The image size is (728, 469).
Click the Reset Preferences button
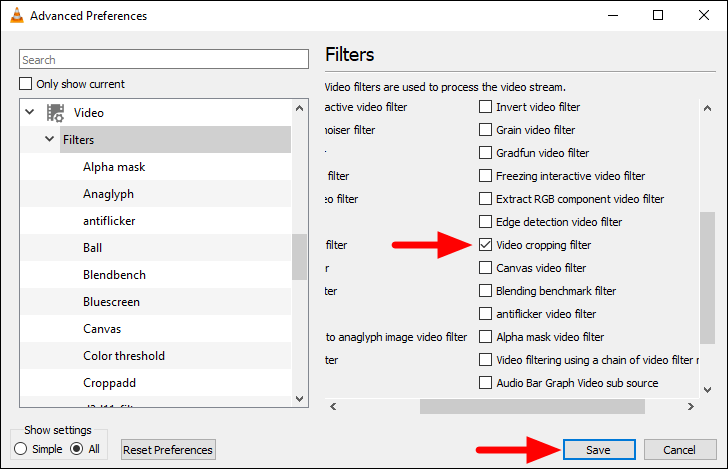coord(168,449)
